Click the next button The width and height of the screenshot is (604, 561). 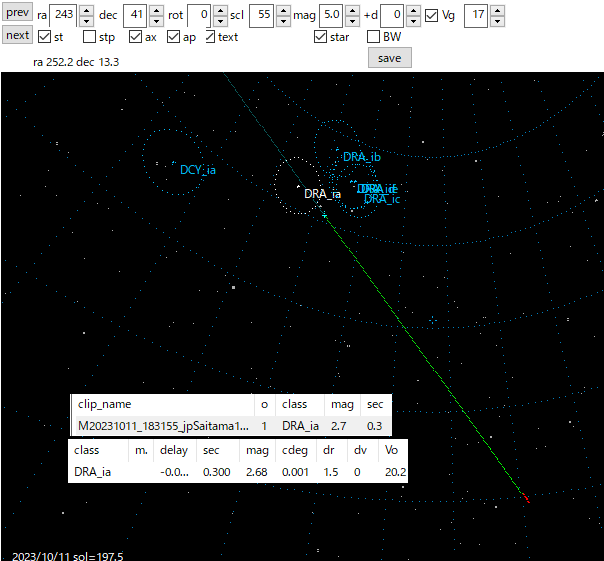(x=17, y=36)
